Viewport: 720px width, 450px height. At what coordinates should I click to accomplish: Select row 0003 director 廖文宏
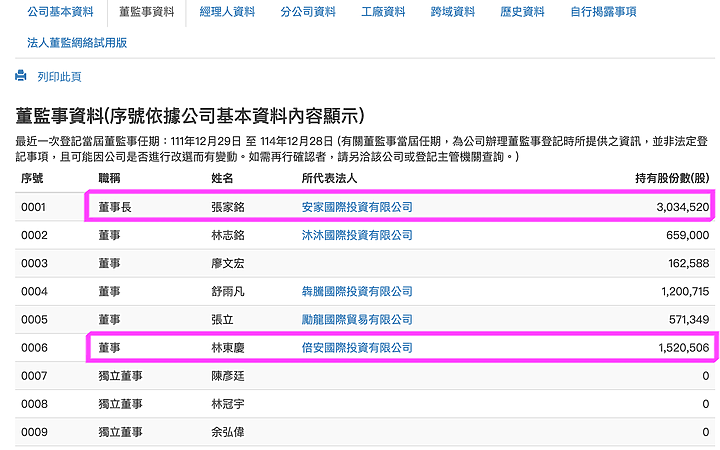pyautogui.click(x=365, y=263)
